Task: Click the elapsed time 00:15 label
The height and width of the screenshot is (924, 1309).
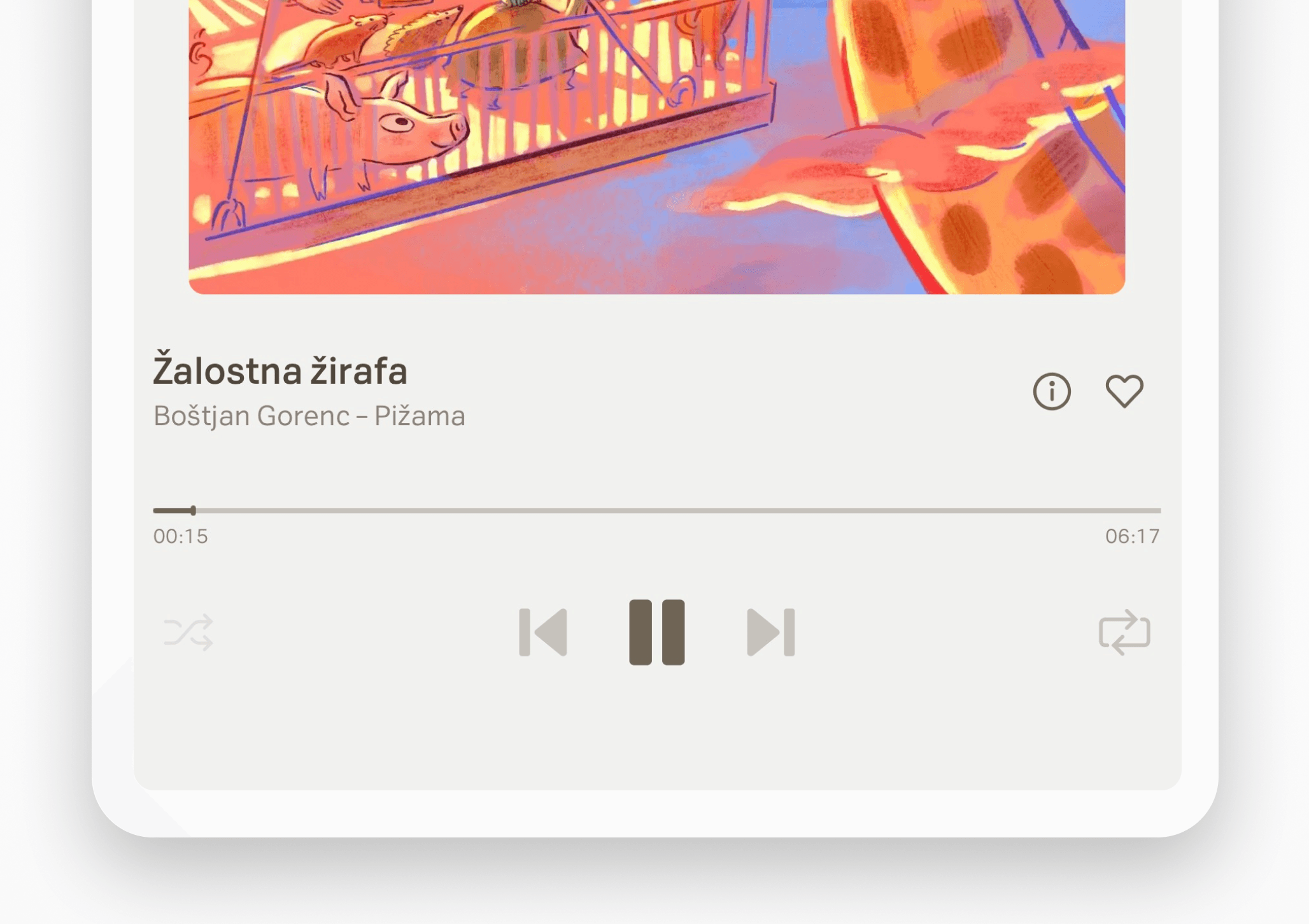Action: tap(180, 536)
